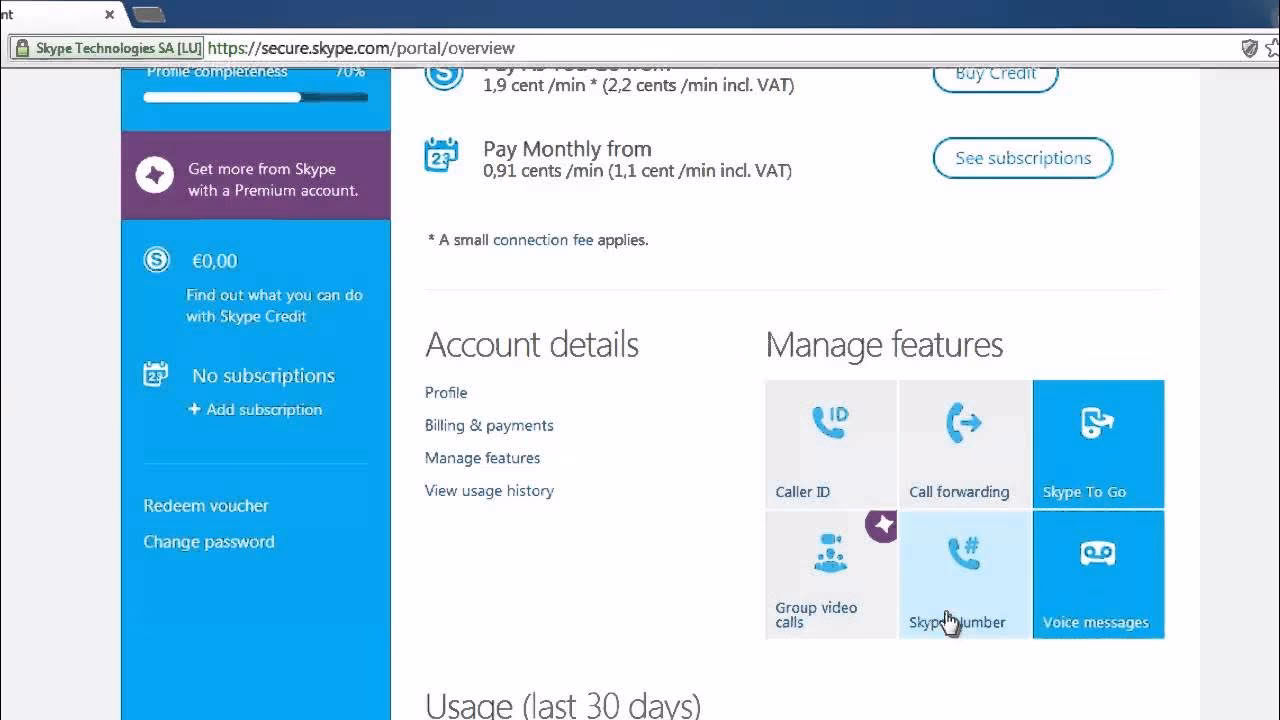Click the Skype Credit coin icon in sidebar
The image size is (1280, 720).
(x=156, y=259)
